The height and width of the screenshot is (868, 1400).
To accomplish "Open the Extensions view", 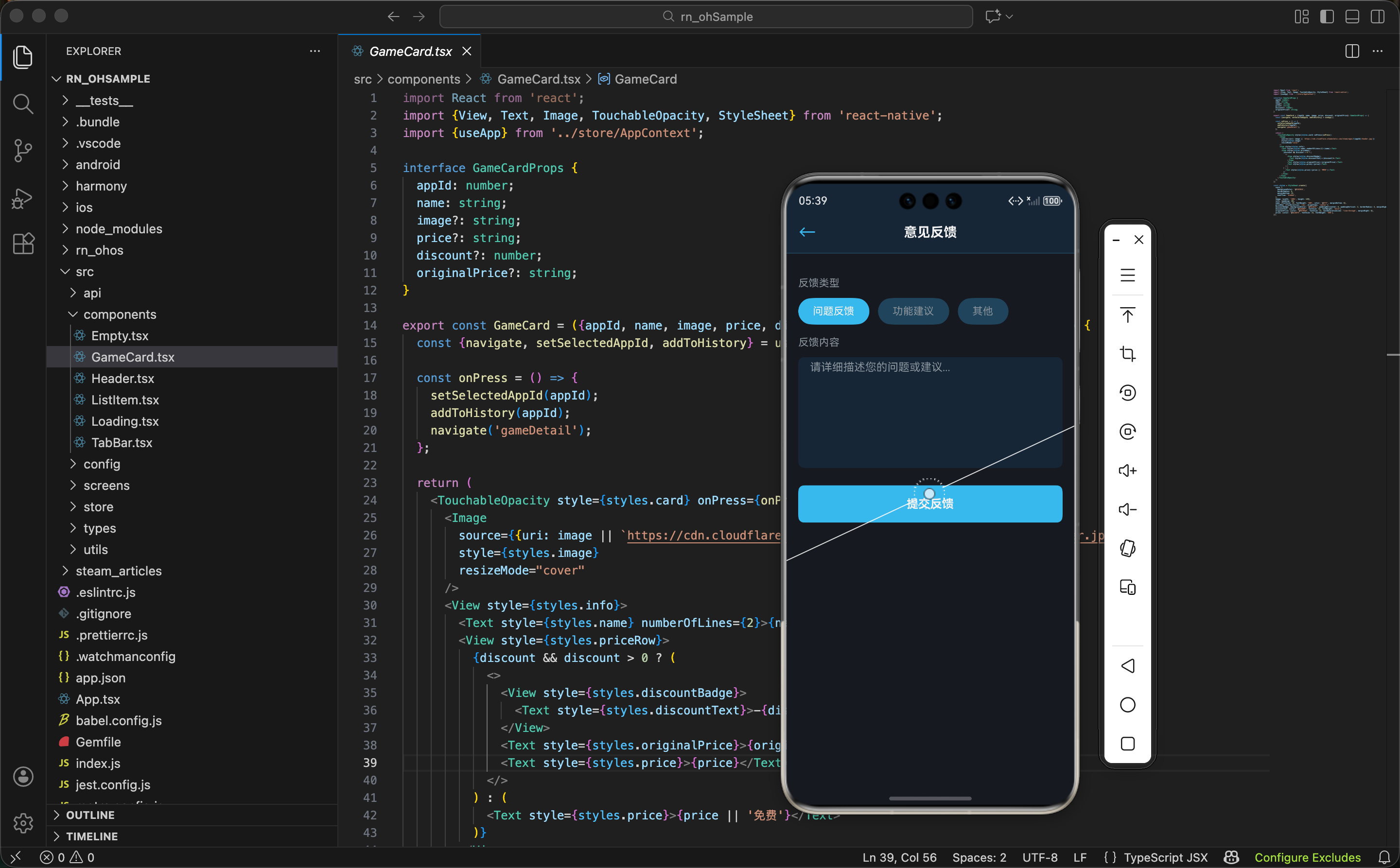I will (x=23, y=243).
